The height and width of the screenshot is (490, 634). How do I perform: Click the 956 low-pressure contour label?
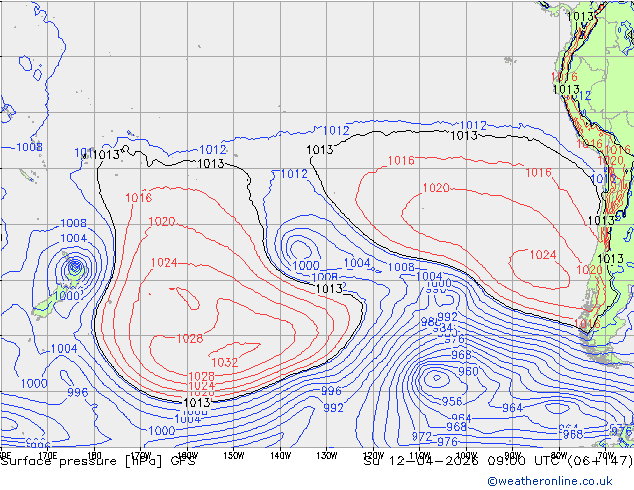[x=452, y=401]
